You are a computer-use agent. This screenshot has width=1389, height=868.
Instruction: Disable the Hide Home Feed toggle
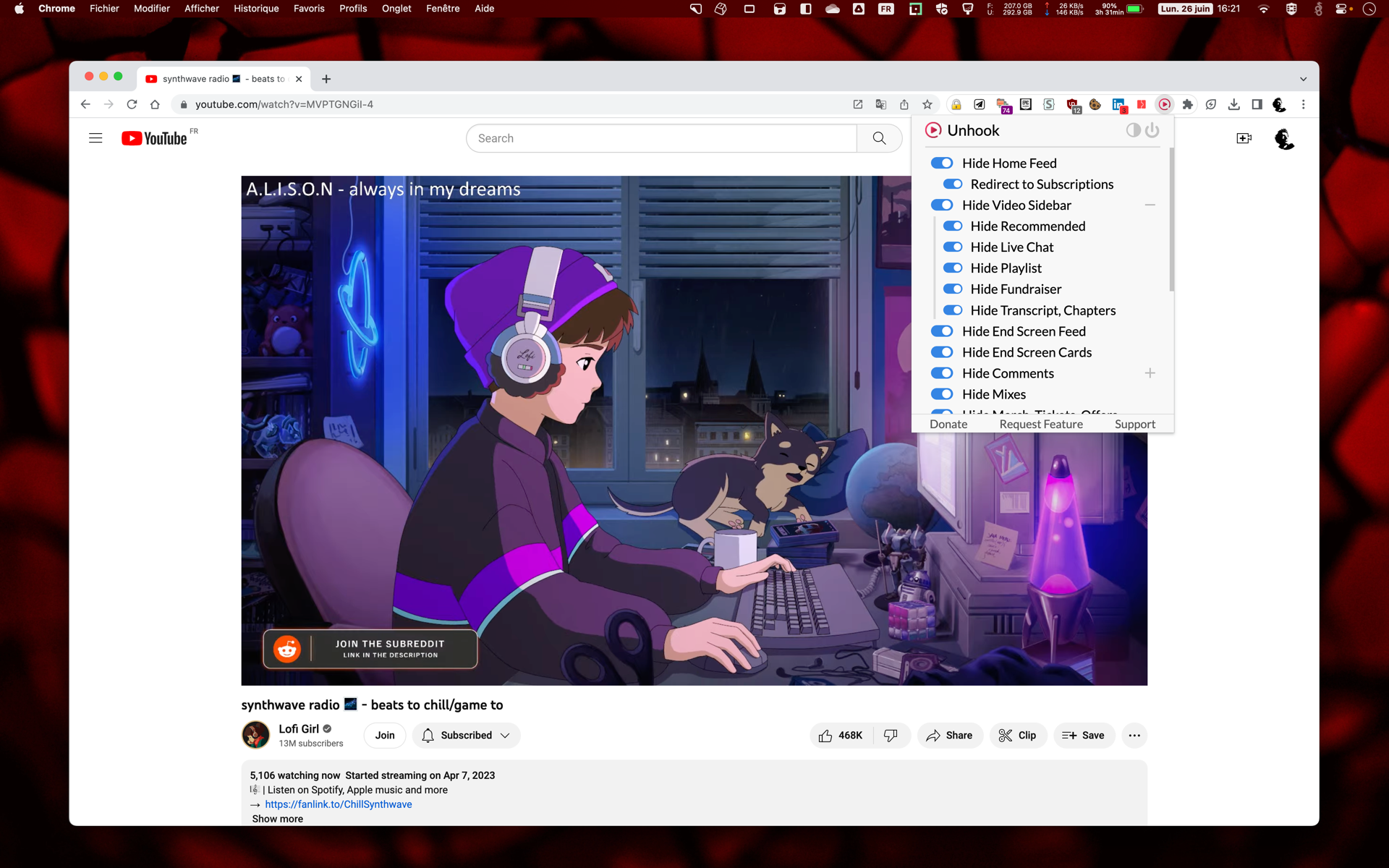[x=943, y=163]
